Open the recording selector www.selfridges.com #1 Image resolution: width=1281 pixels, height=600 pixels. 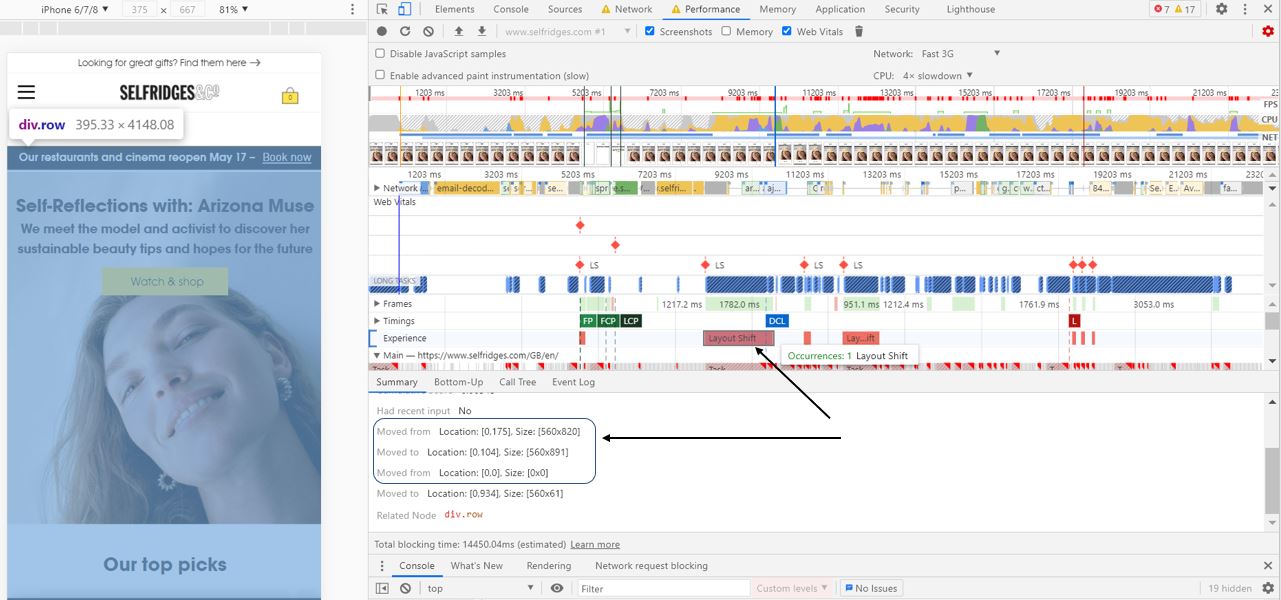coord(567,31)
